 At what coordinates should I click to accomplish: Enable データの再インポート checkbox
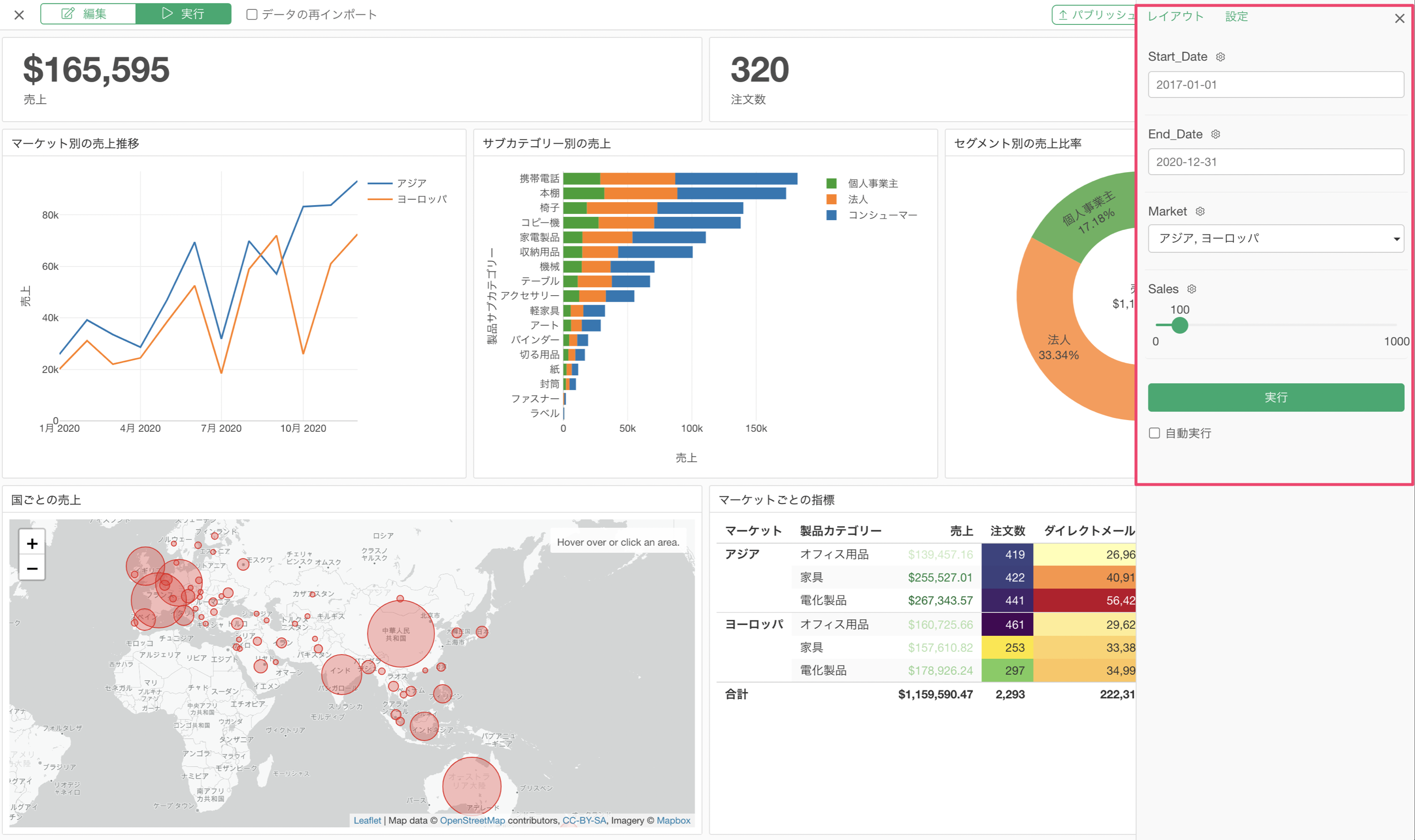[252, 14]
